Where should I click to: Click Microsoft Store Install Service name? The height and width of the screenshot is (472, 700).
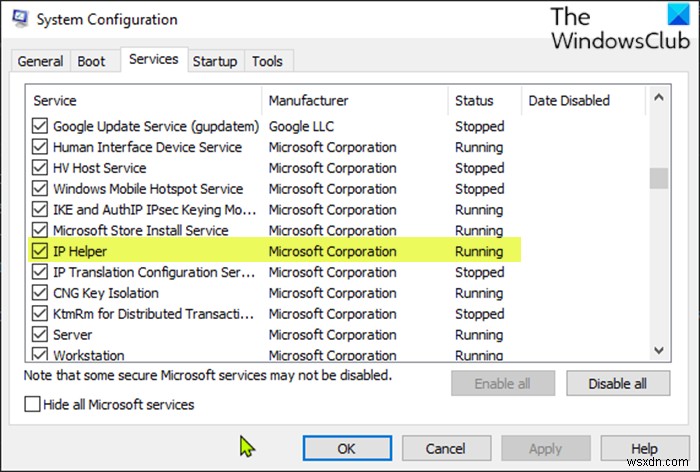[141, 230]
